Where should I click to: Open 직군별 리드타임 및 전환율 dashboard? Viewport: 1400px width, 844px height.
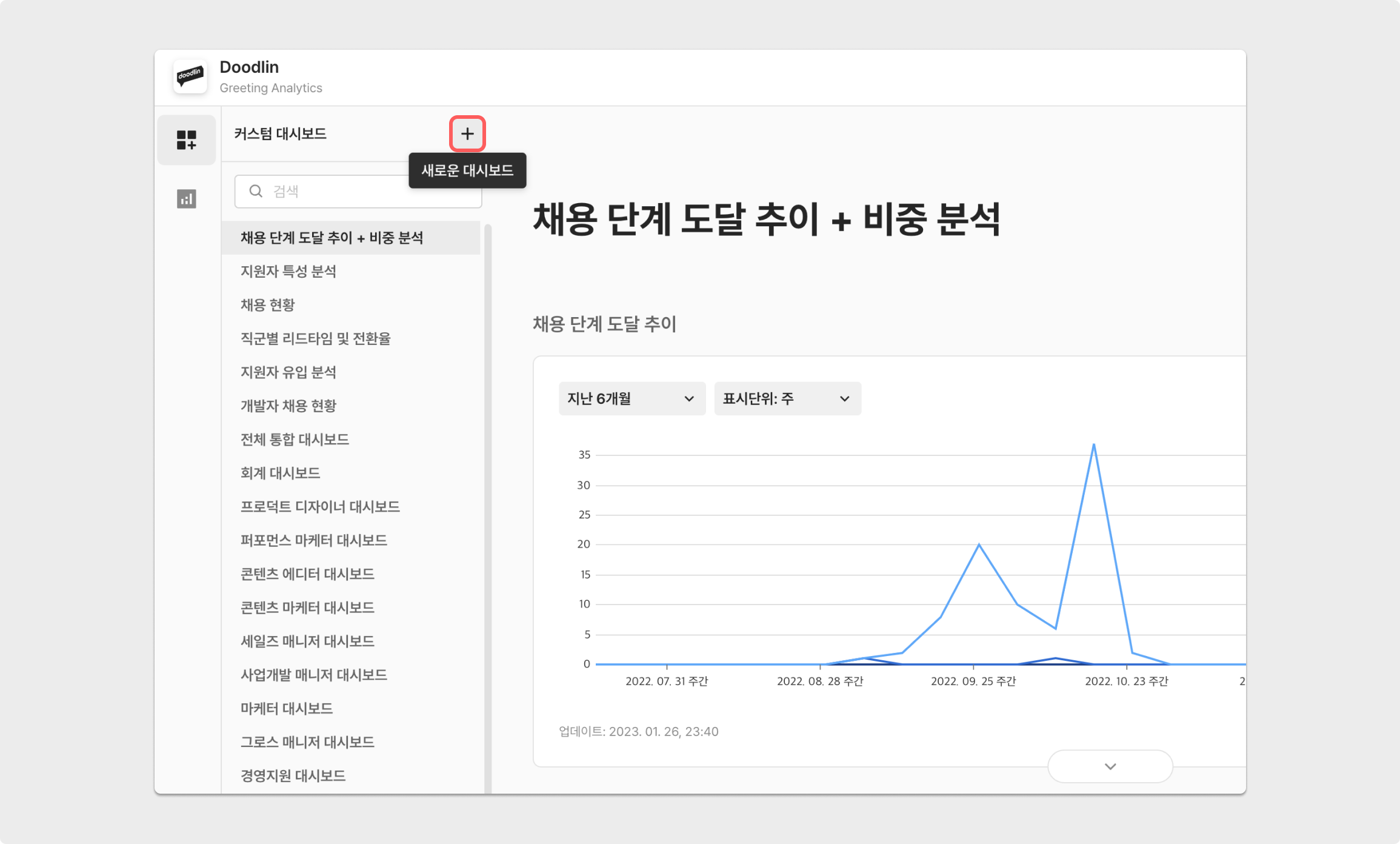pyautogui.click(x=316, y=338)
